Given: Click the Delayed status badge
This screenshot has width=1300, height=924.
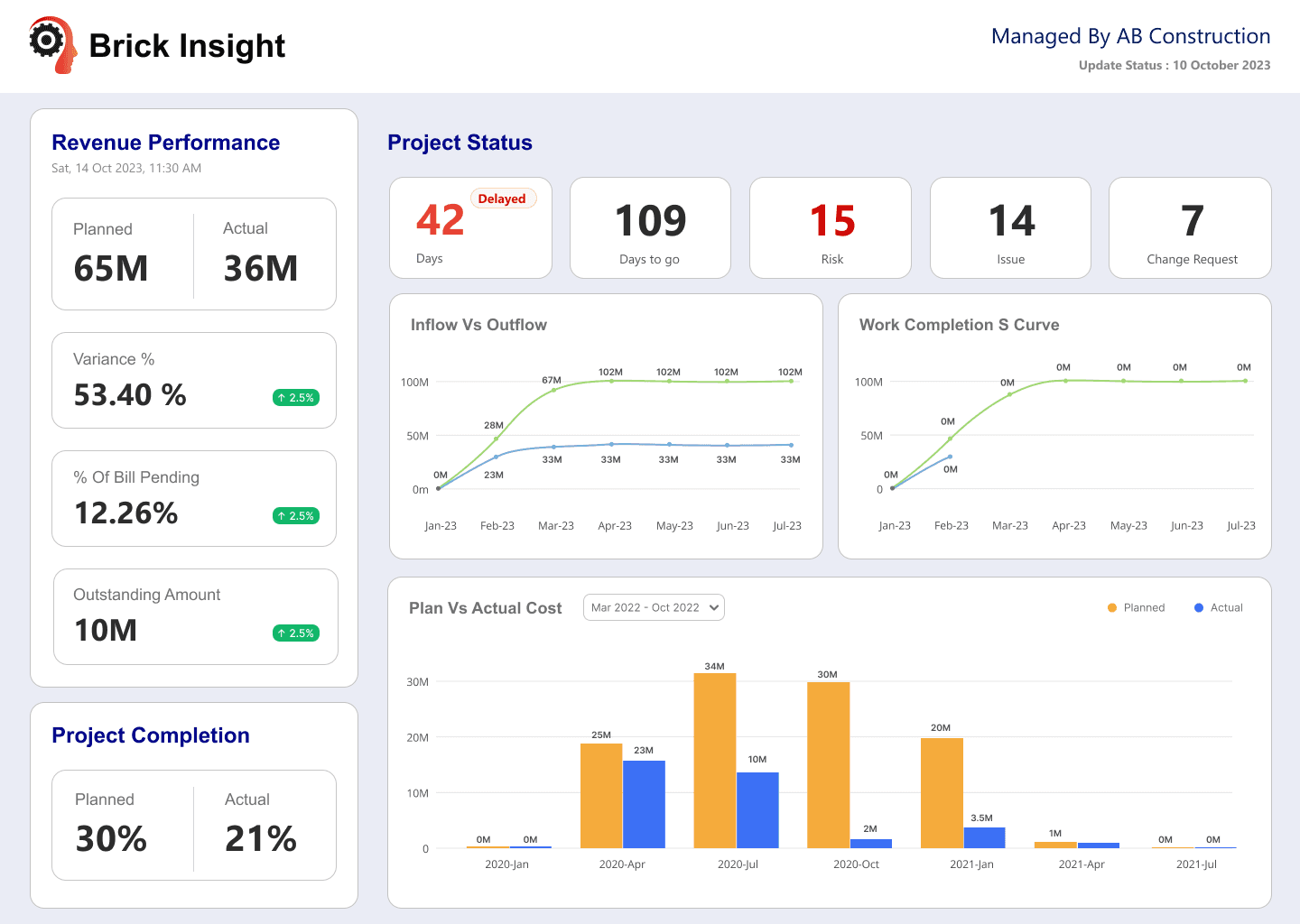Looking at the screenshot, I should pos(502,199).
